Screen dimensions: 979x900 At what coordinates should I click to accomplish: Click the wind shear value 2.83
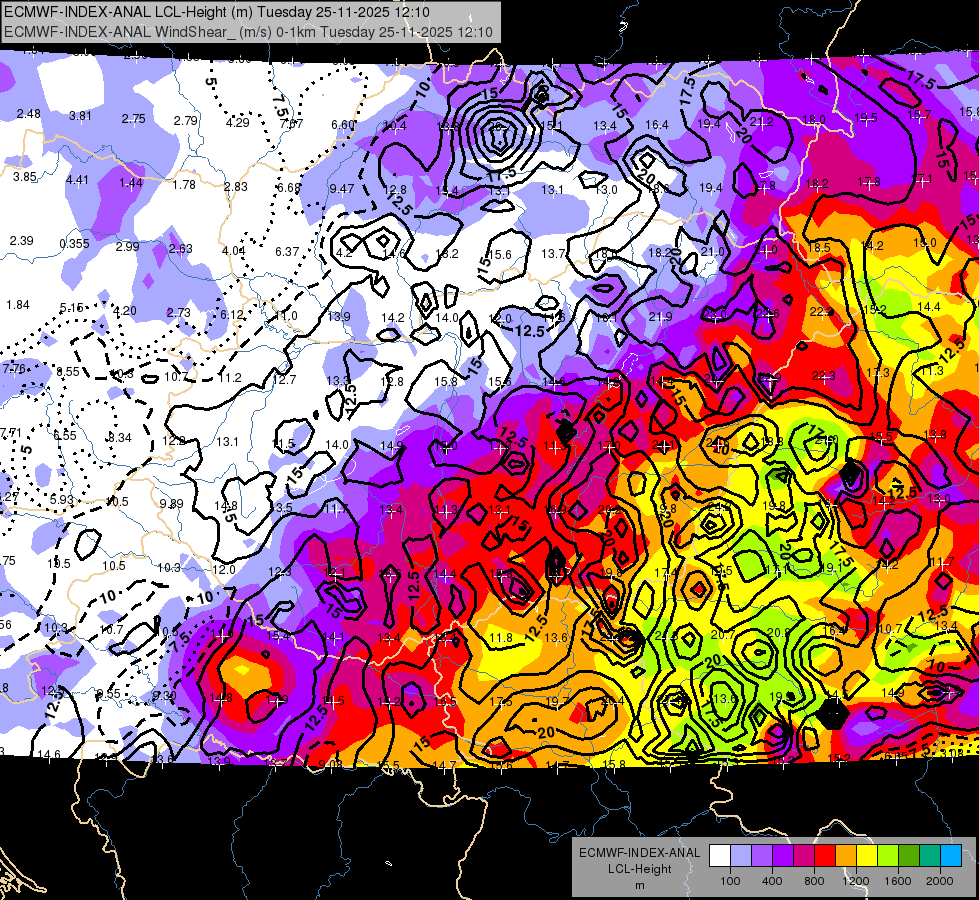[236, 187]
